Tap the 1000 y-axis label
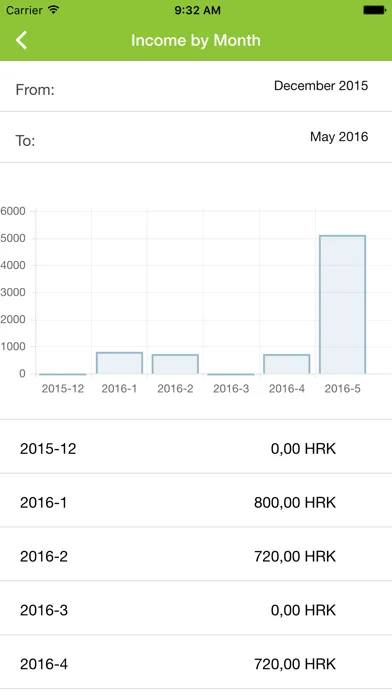This screenshot has width=392, height=696. tap(13, 347)
